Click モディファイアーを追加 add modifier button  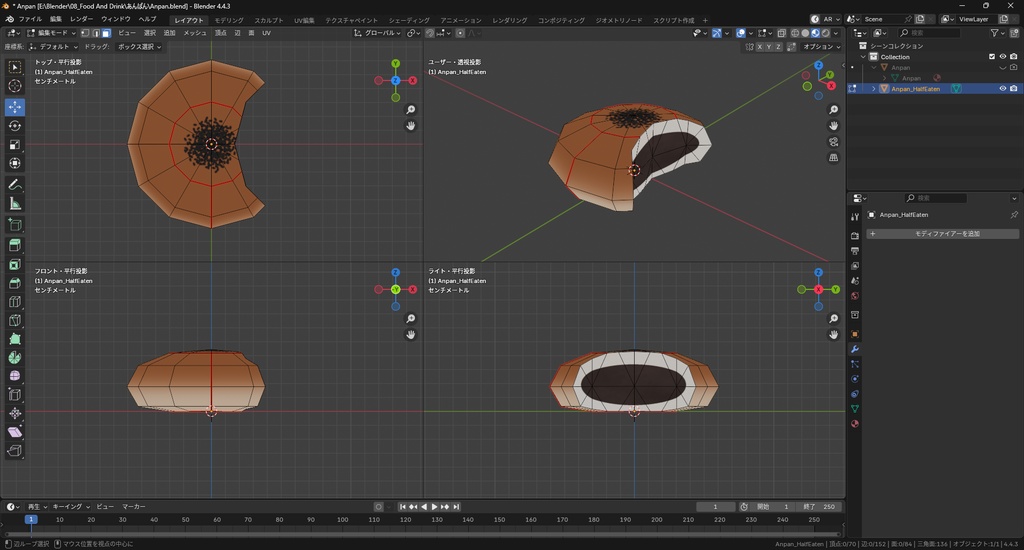(x=943, y=234)
